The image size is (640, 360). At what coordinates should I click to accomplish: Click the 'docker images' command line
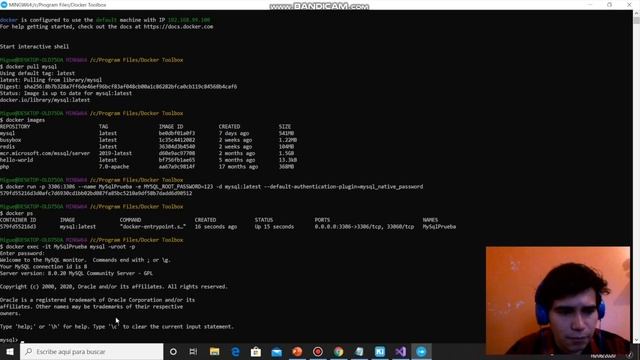[x=22, y=120]
